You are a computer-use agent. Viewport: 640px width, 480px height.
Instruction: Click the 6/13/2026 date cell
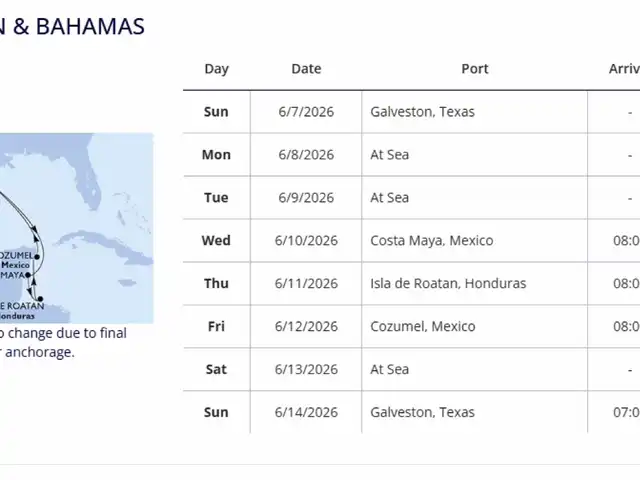tap(306, 369)
